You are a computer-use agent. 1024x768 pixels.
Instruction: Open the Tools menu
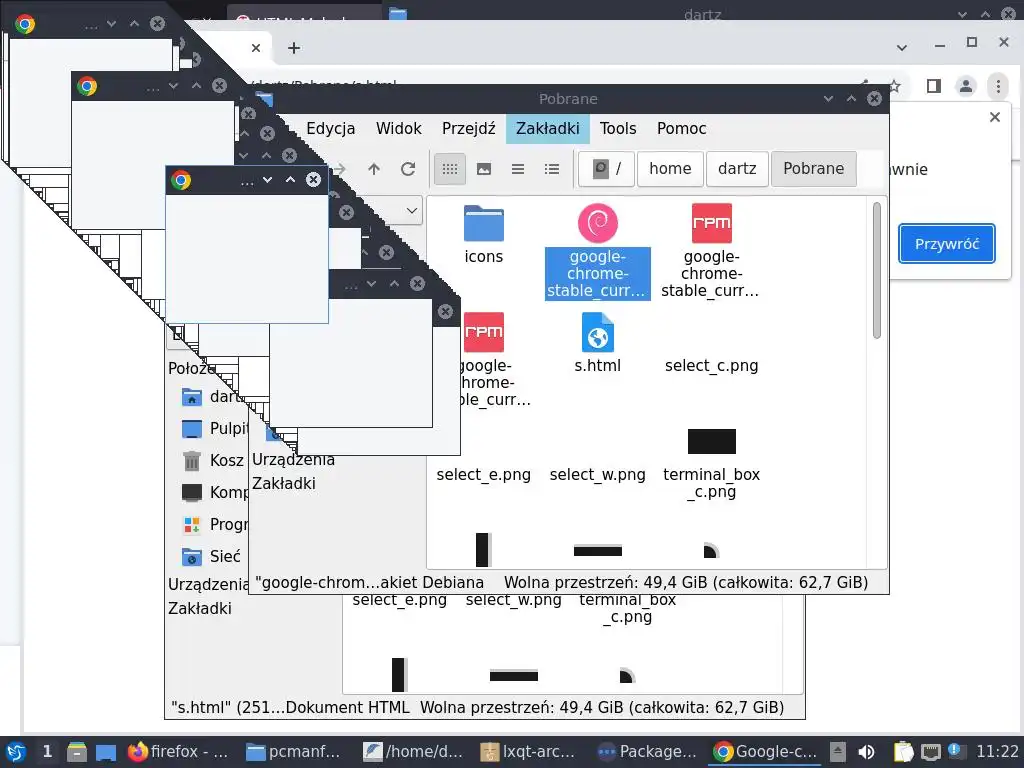[618, 129]
